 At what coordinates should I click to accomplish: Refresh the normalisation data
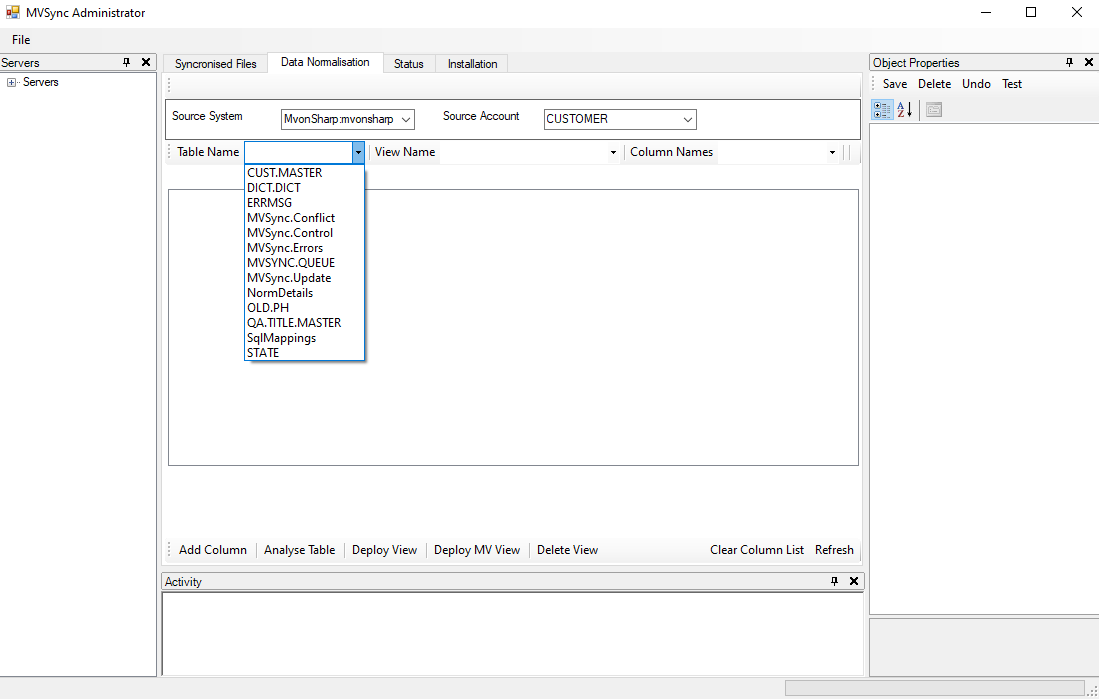(834, 550)
